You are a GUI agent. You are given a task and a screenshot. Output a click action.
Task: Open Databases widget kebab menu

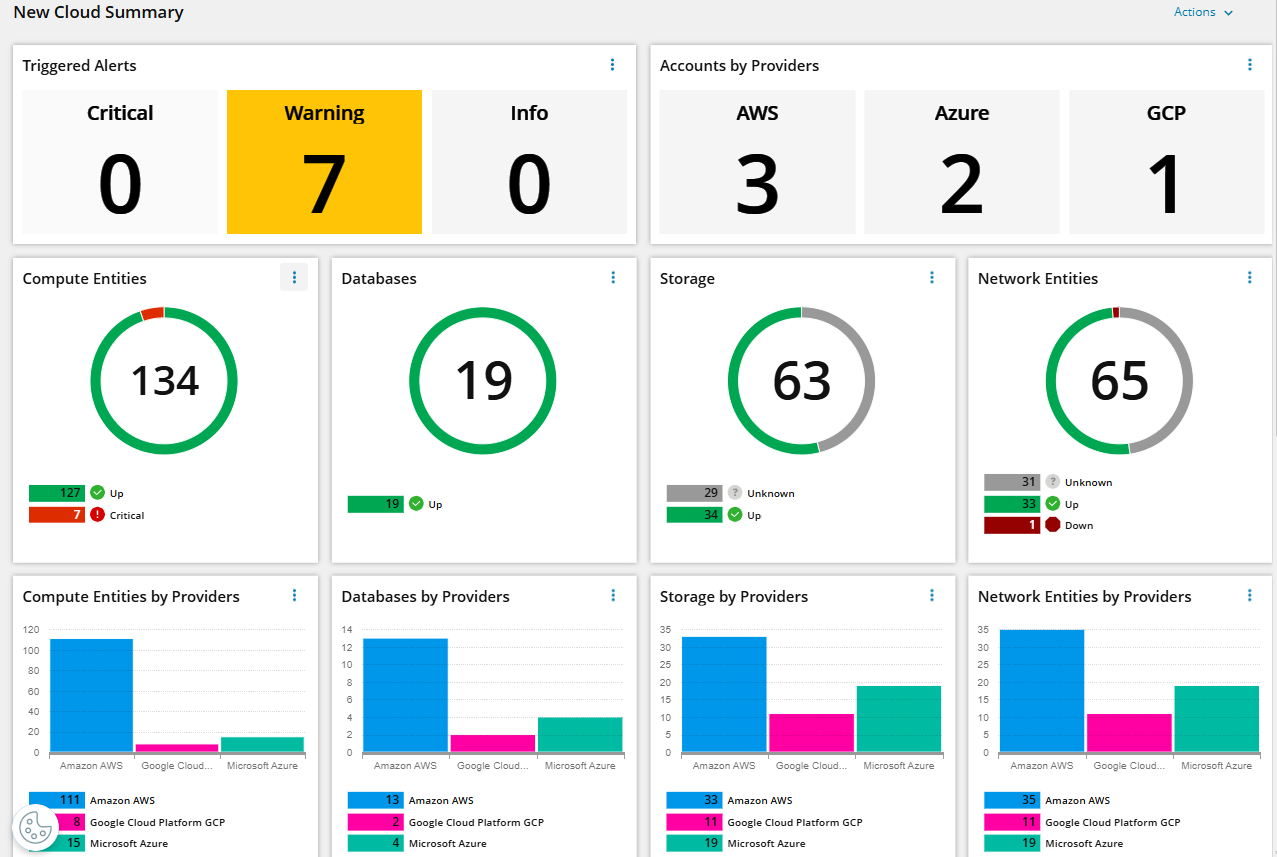(613, 278)
